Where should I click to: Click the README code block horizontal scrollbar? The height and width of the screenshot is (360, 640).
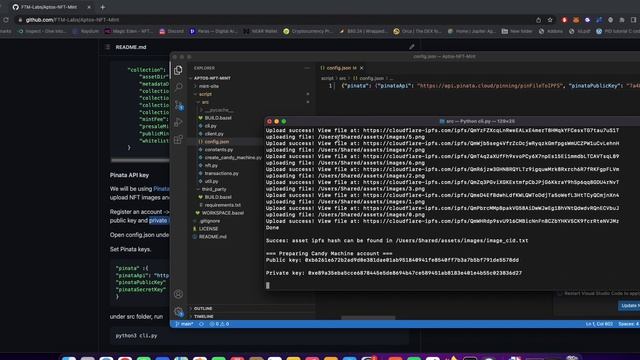pos(140,160)
